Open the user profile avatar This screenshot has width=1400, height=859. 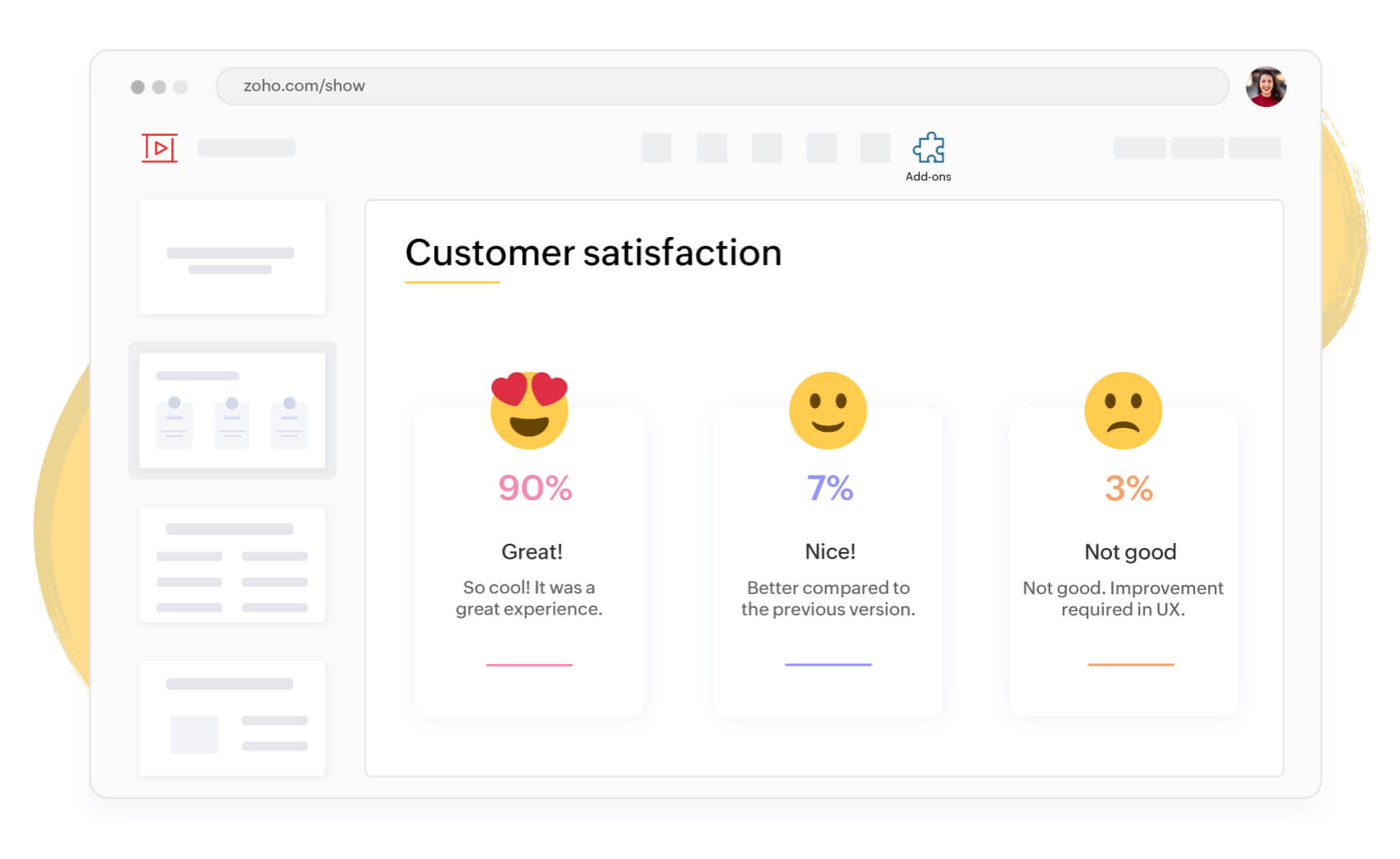point(1266,86)
